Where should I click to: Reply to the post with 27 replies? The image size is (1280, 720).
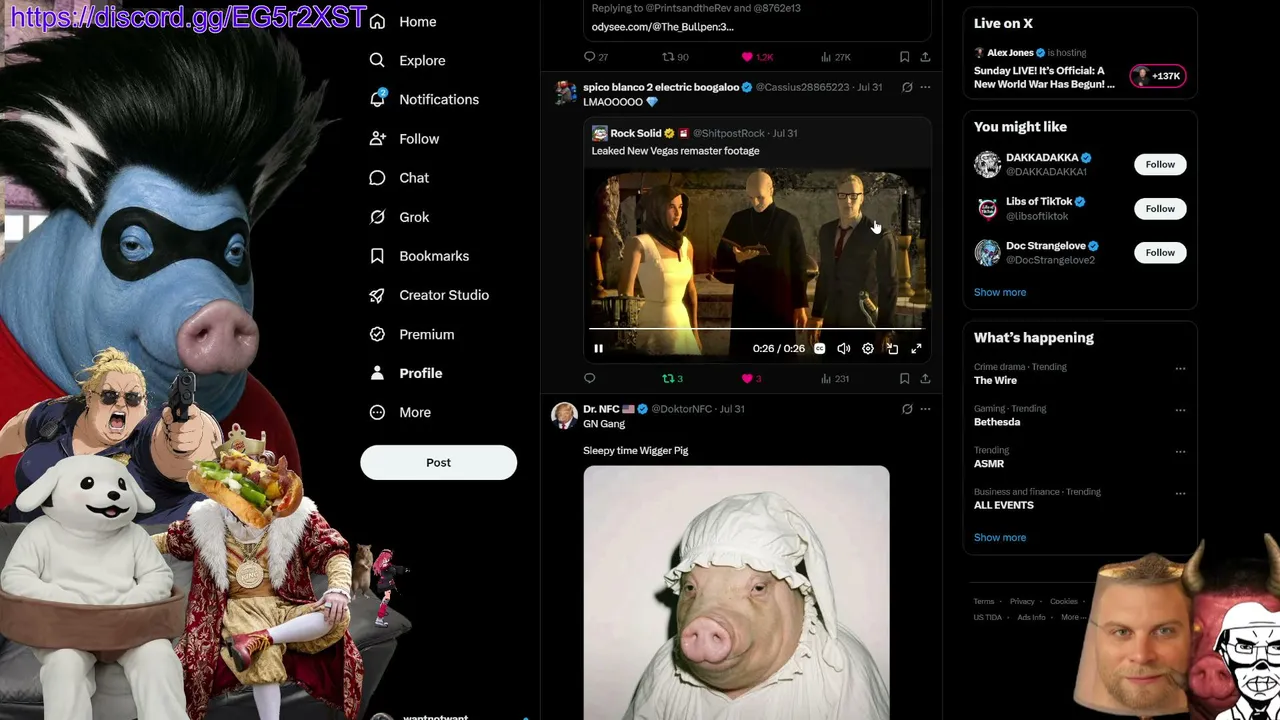pos(590,57)
